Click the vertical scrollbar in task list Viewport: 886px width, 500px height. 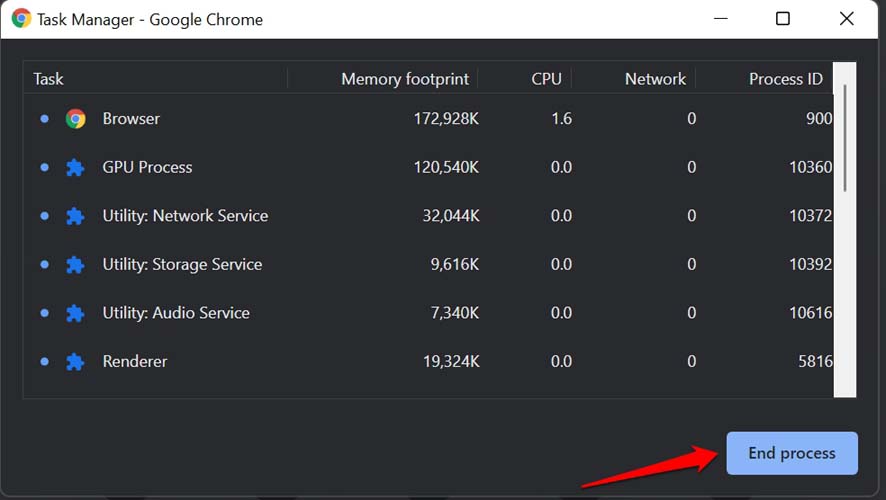(845, 138)
